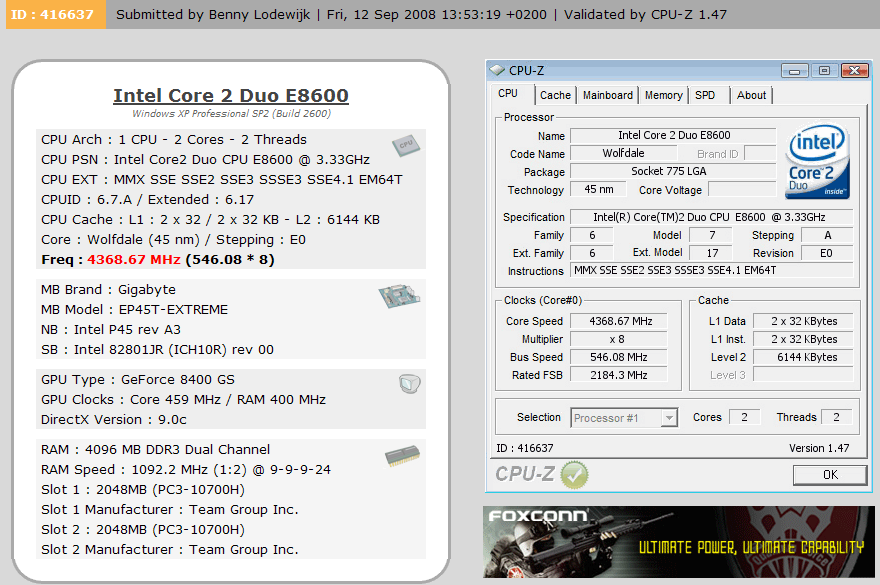880x585 pixels.
Task: Switch to the CPU tab
Action: pyautogui.click(x=508, y=94)
